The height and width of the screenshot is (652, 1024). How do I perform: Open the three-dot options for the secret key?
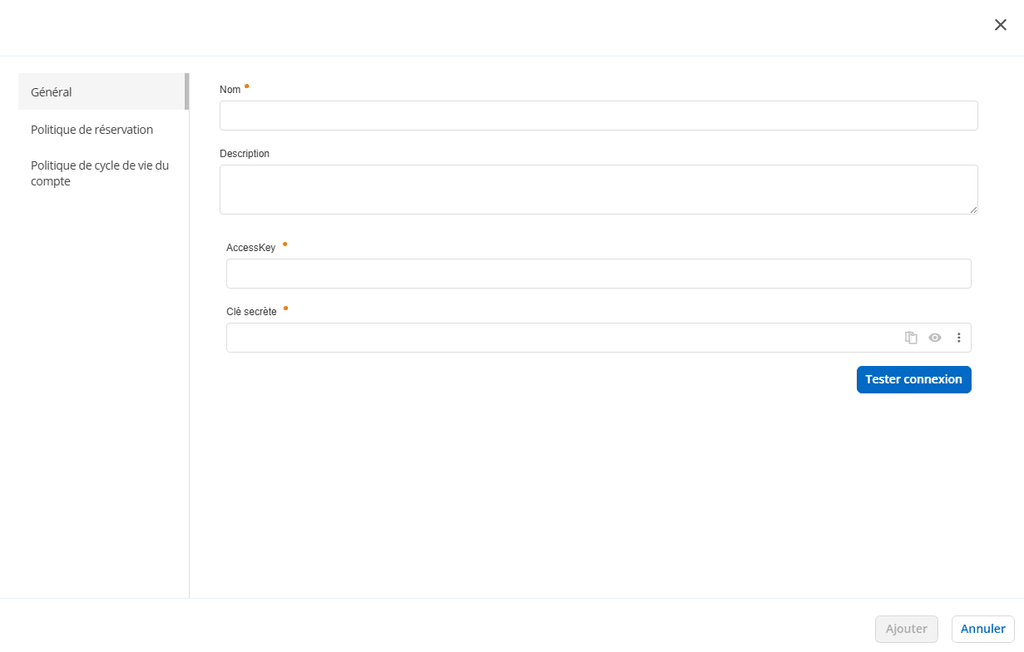tap(959, 337)
